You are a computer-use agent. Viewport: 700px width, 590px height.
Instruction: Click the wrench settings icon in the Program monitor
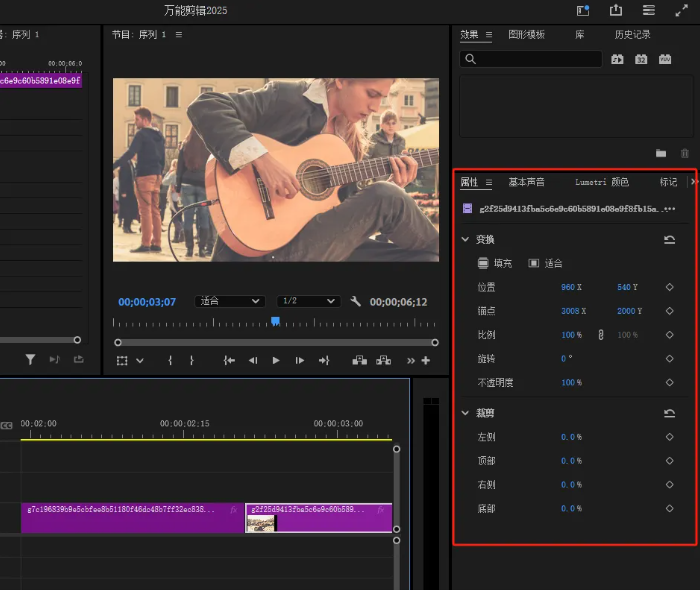[355, 301]
